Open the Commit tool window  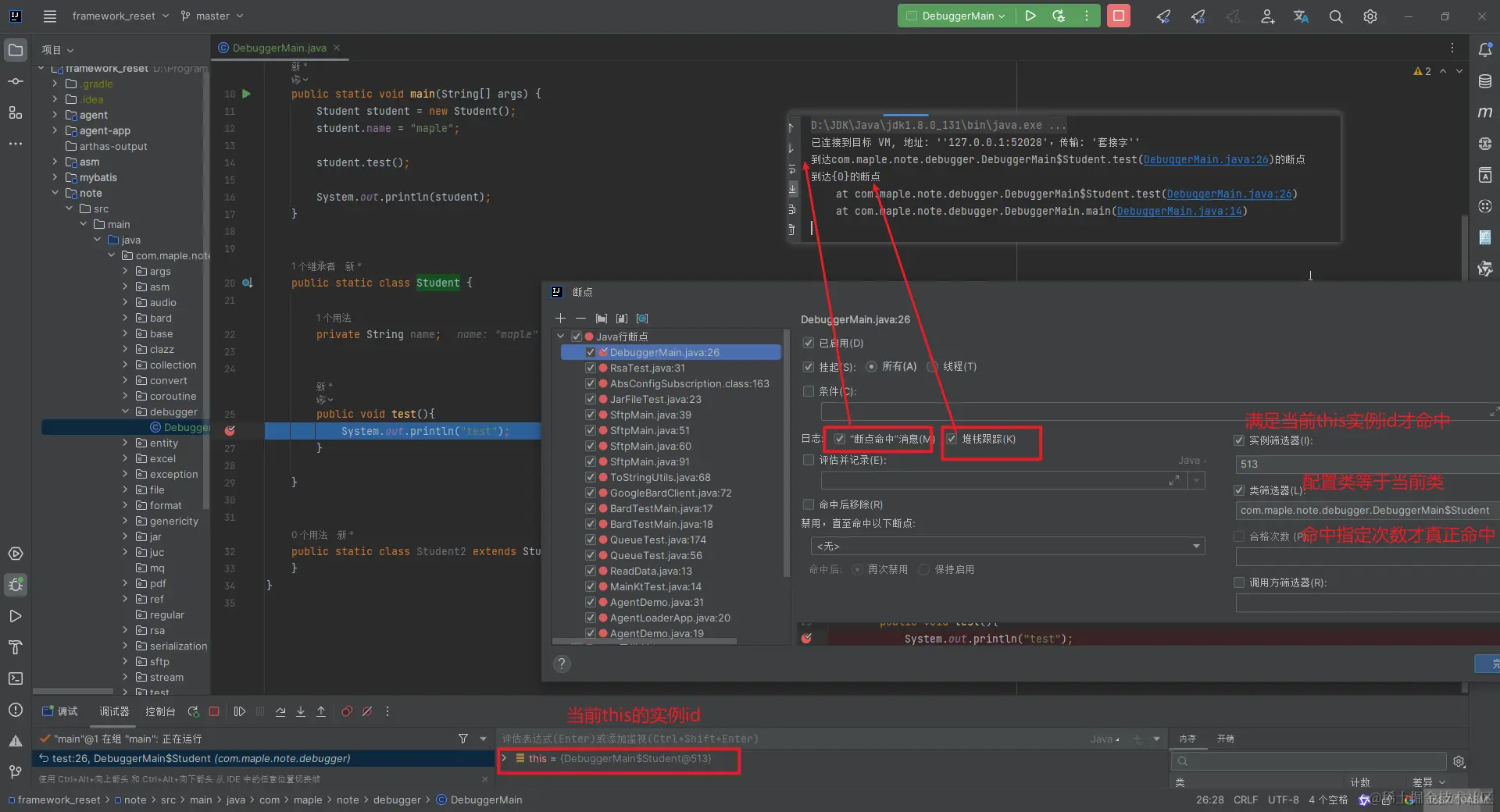(16, 81)
